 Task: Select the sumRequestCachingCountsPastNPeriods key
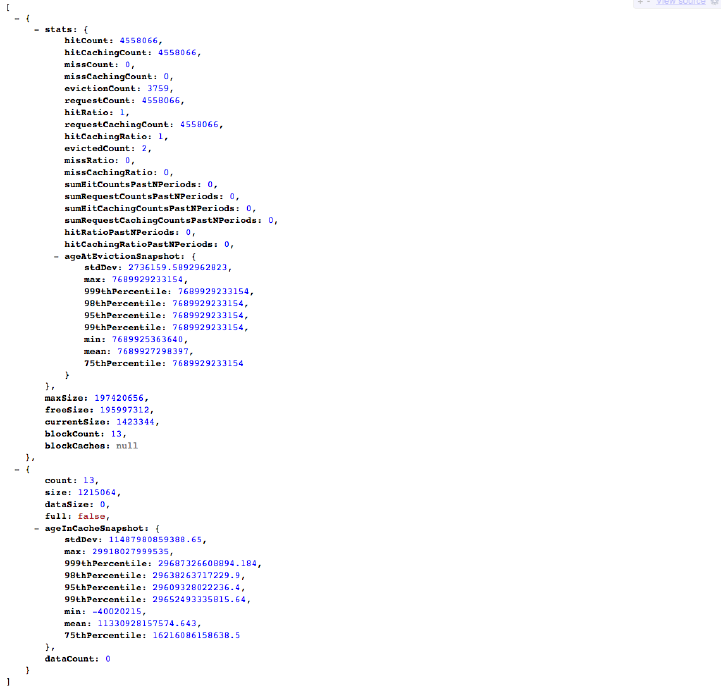[x=161, y=220]
